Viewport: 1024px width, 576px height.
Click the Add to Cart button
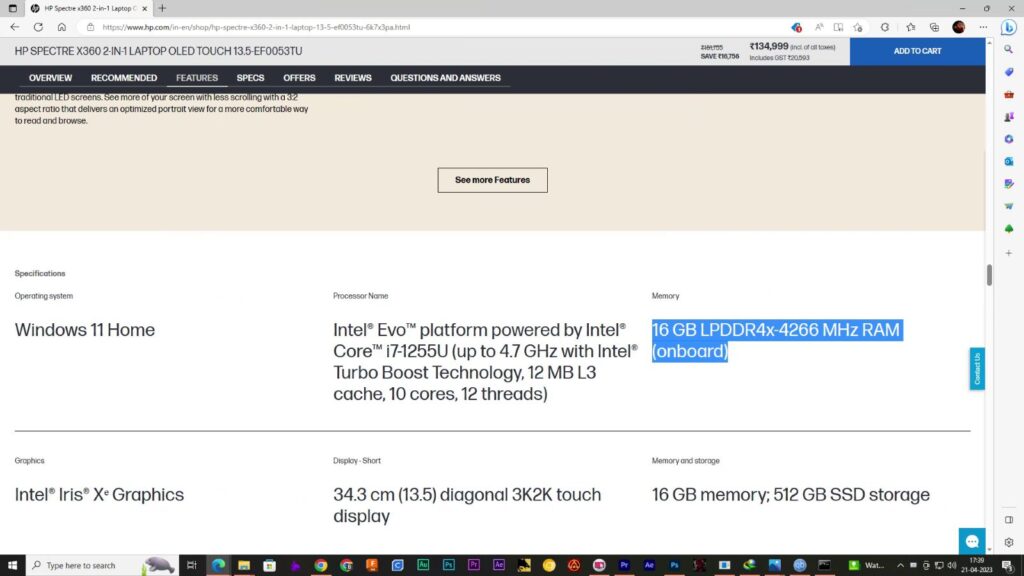(x=917, y=51)
